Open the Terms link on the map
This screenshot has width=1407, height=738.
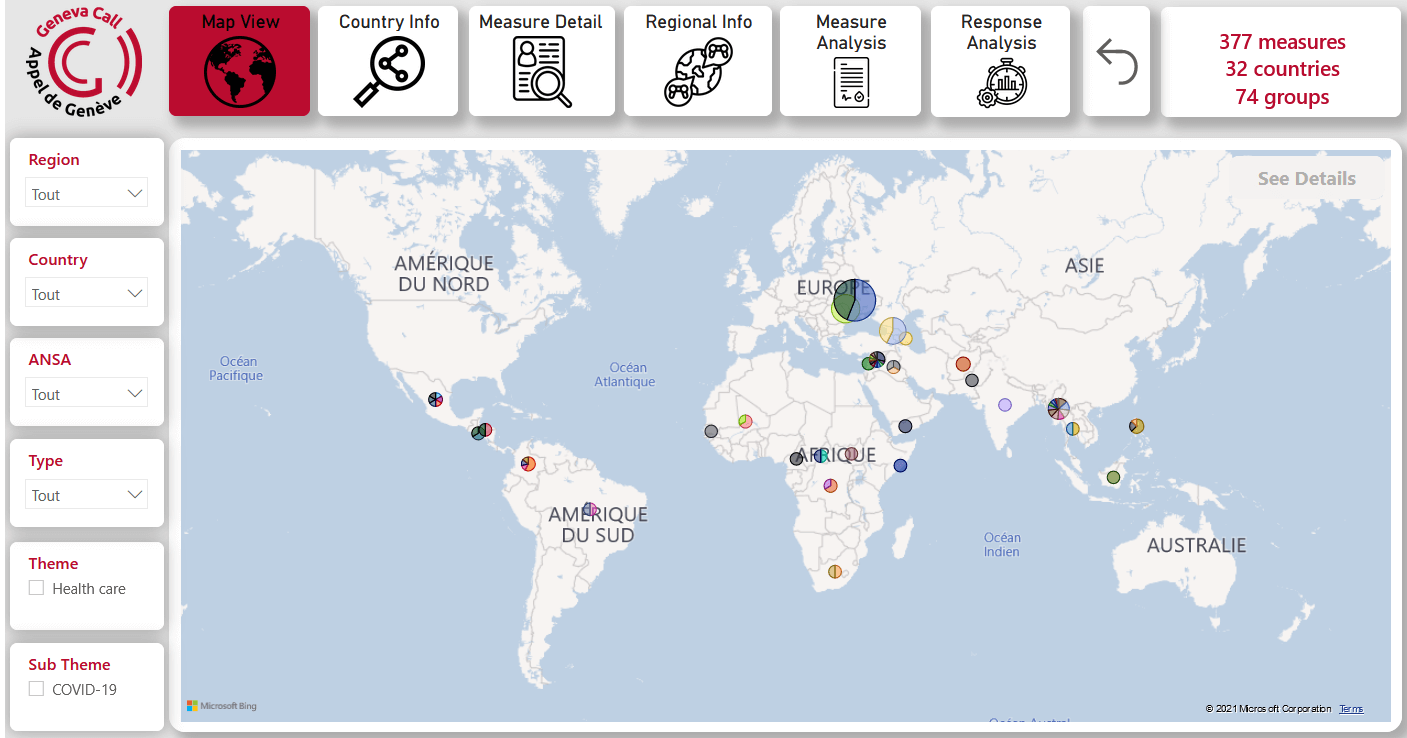1351,709
